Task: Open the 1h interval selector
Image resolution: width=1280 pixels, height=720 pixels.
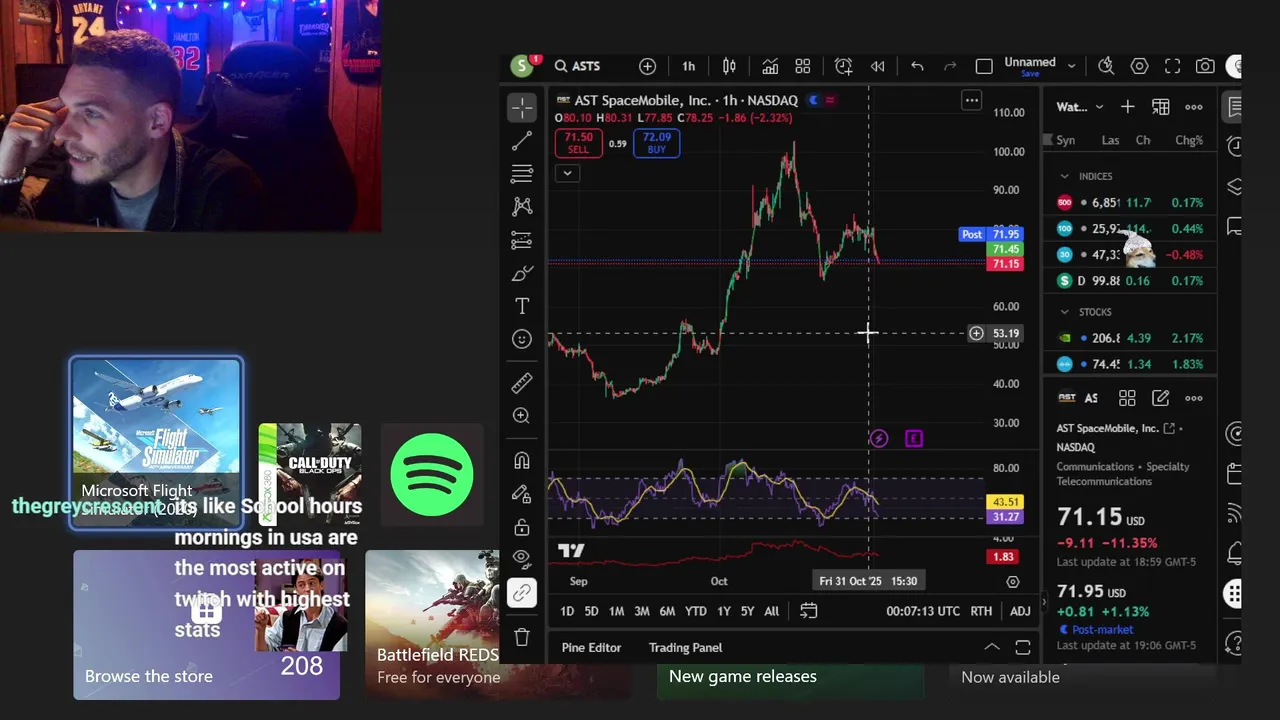Action: (x=688, y=66)
